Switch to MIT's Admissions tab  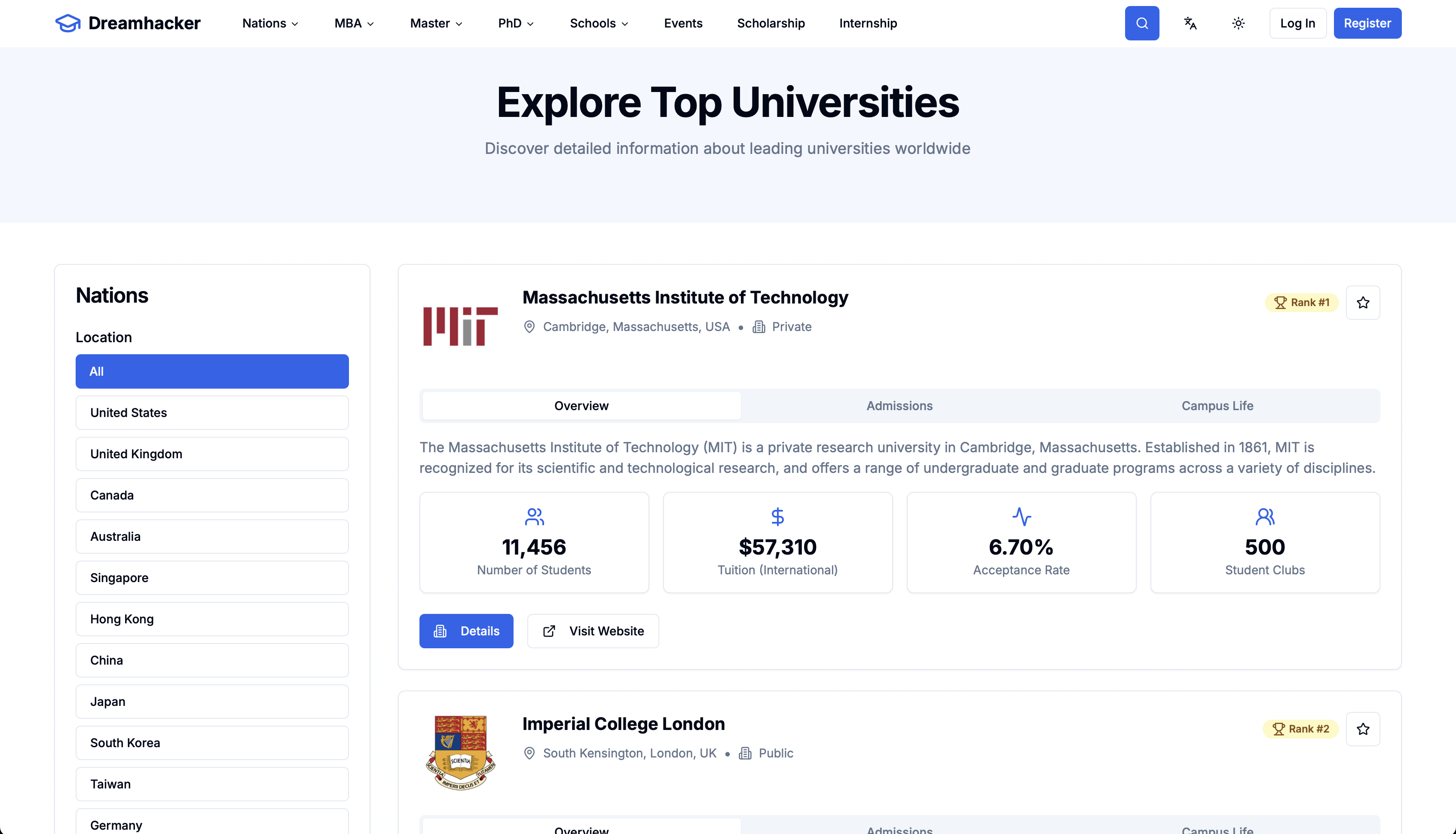(899, 405)
